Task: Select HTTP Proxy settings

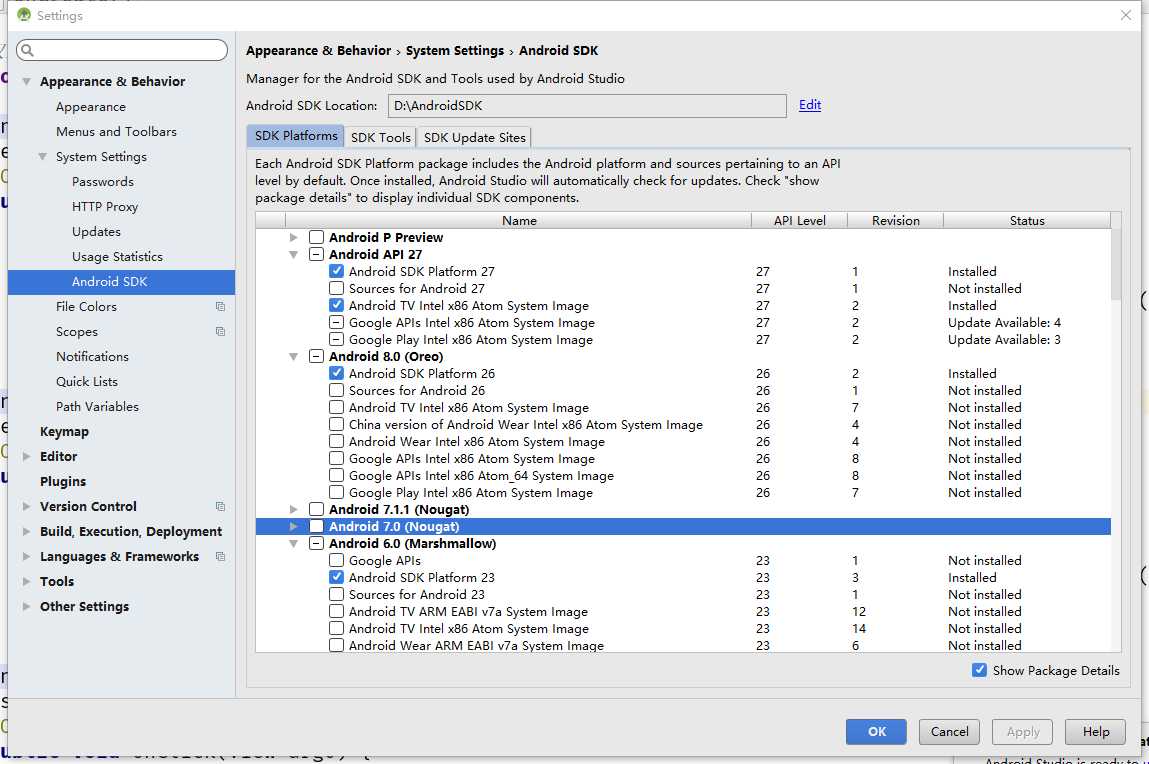Action: click(105, 207)
